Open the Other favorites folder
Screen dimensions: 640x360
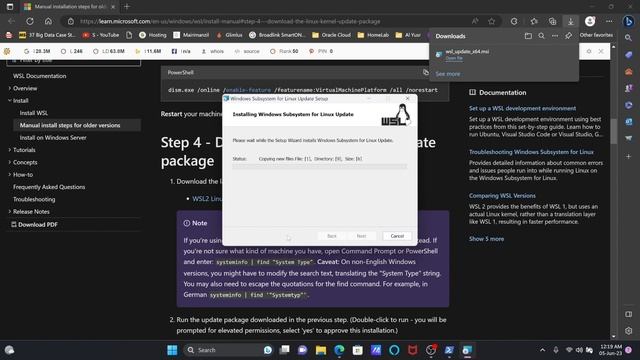596,35
